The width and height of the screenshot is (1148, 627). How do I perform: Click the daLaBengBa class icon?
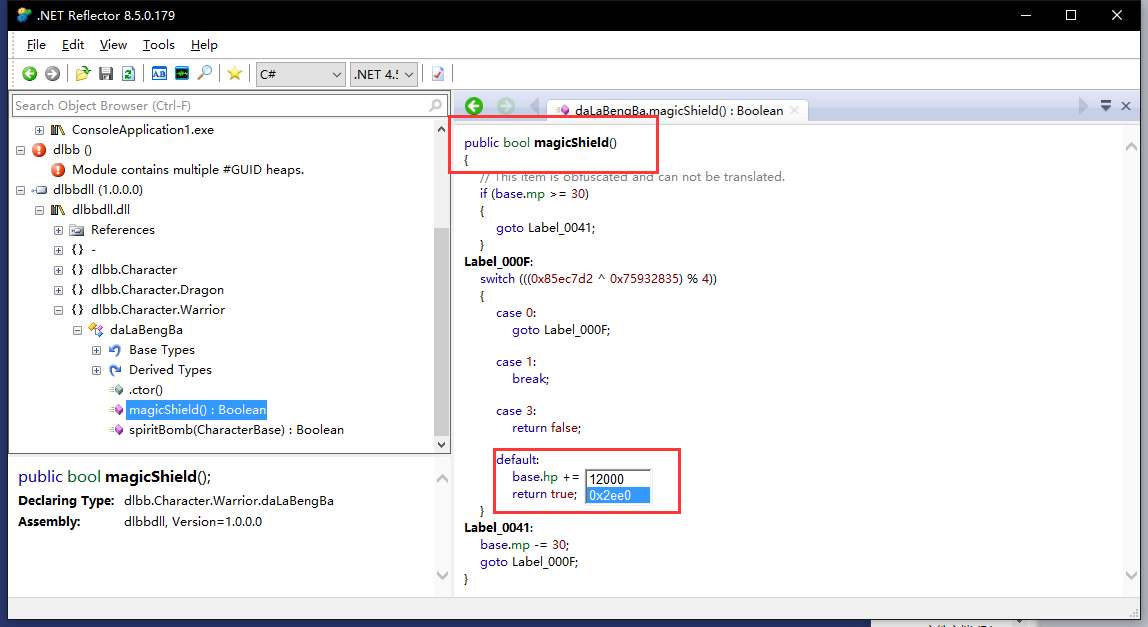pos(96,330)
